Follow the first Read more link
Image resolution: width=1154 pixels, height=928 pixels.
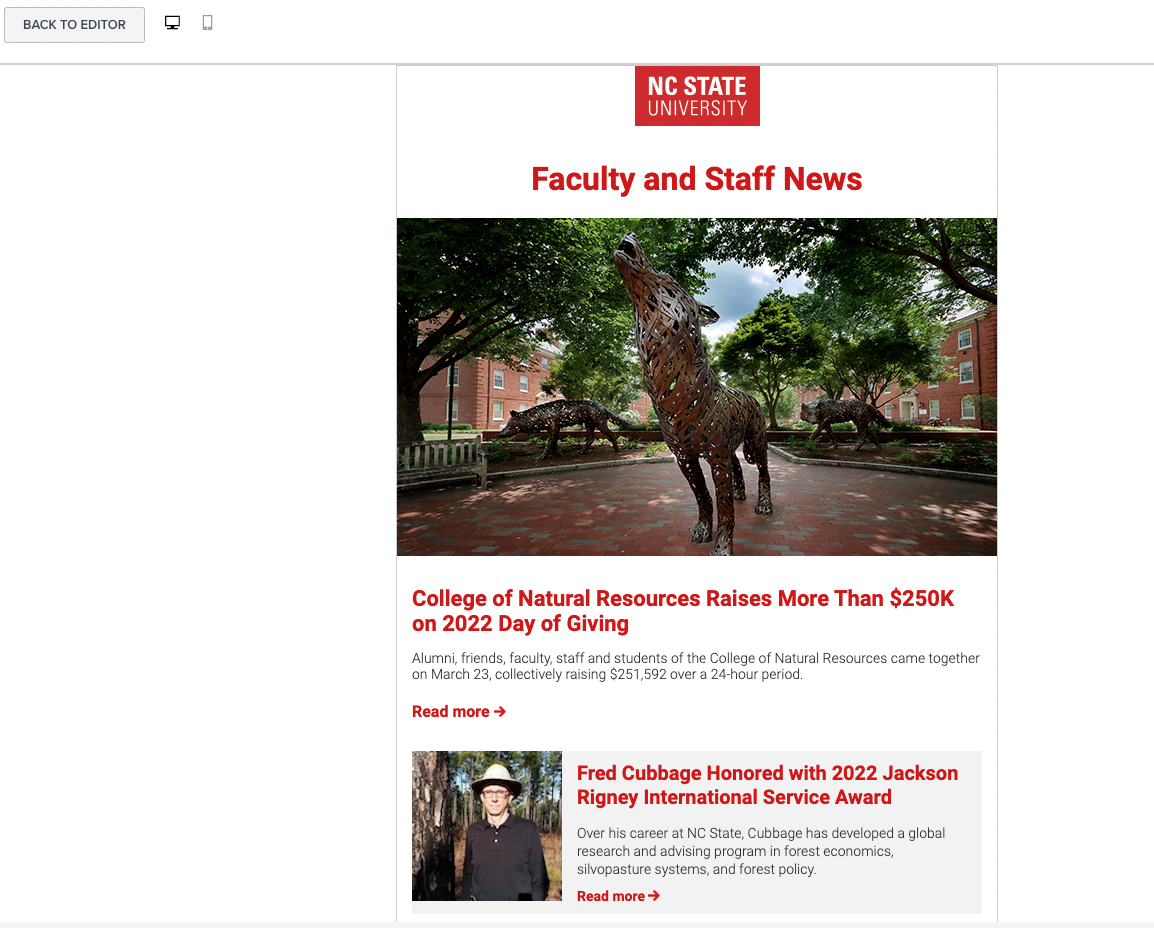pos(451,711)
